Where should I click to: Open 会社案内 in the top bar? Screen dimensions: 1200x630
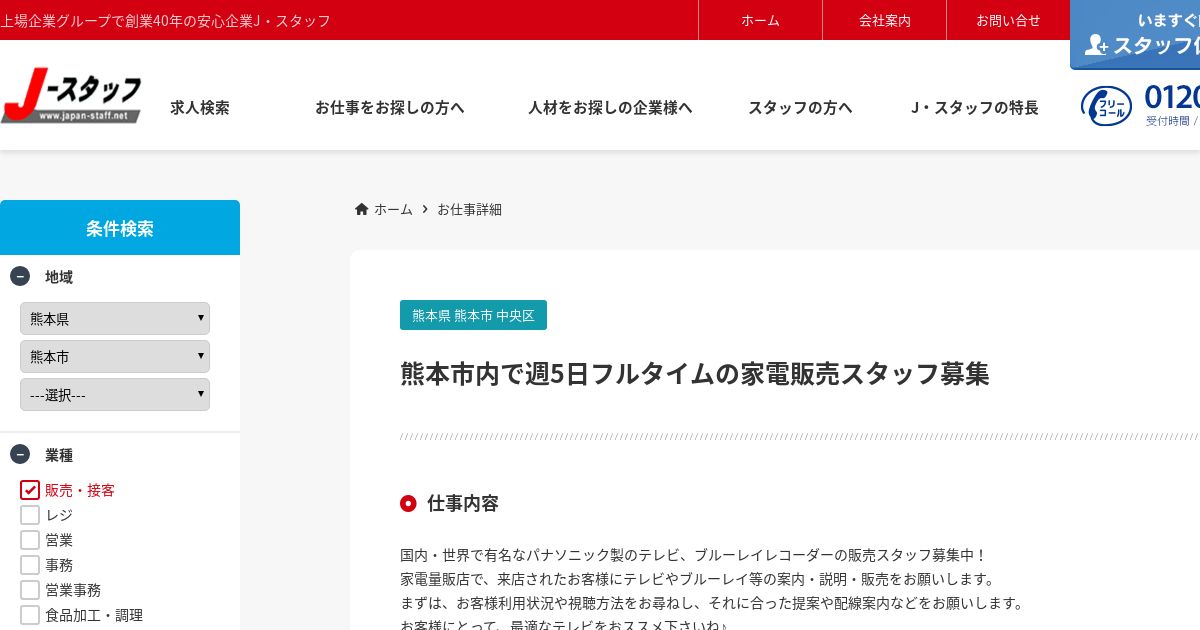(x=885, y=20)
